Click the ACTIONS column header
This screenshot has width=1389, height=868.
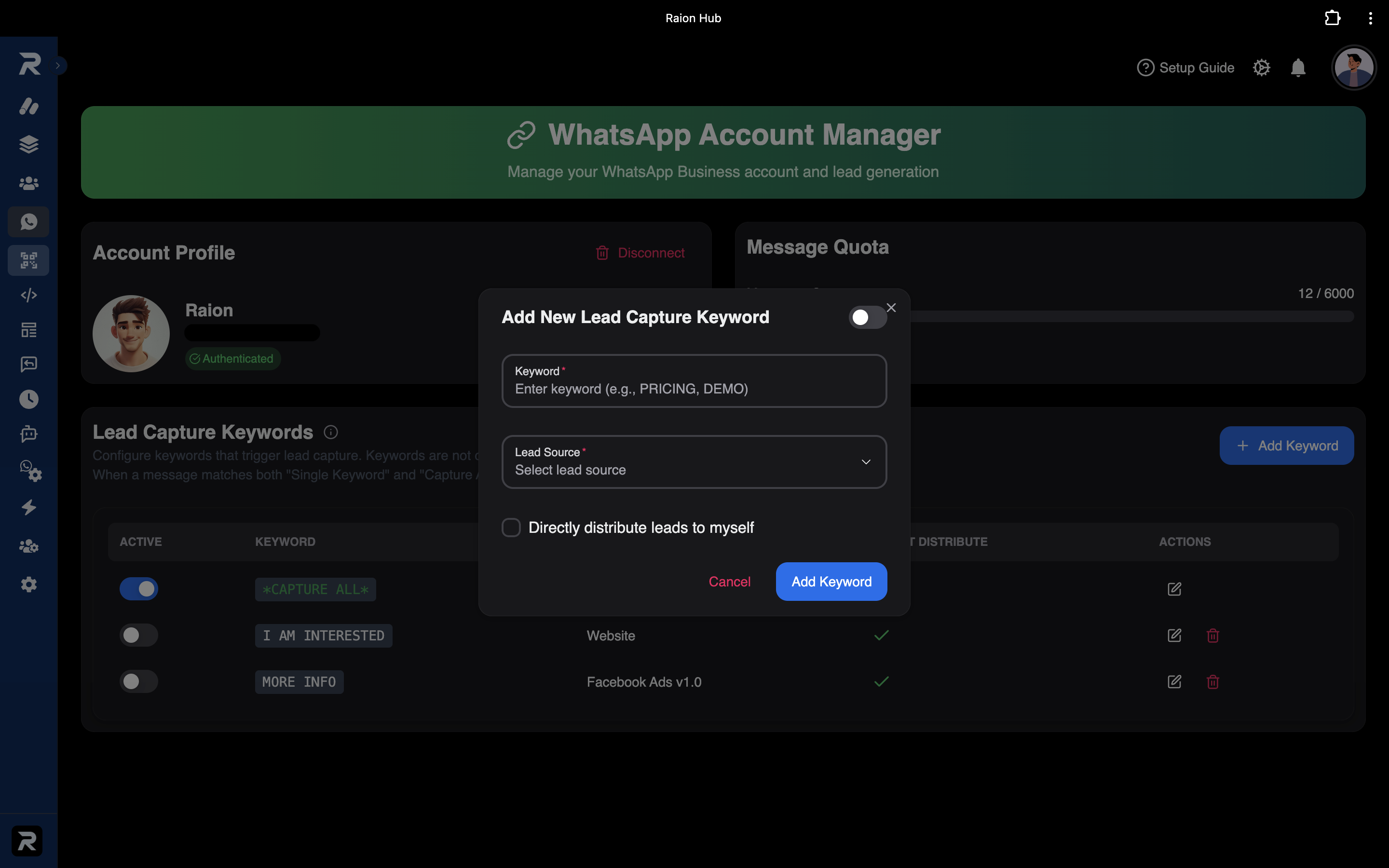pos(1185,542)
